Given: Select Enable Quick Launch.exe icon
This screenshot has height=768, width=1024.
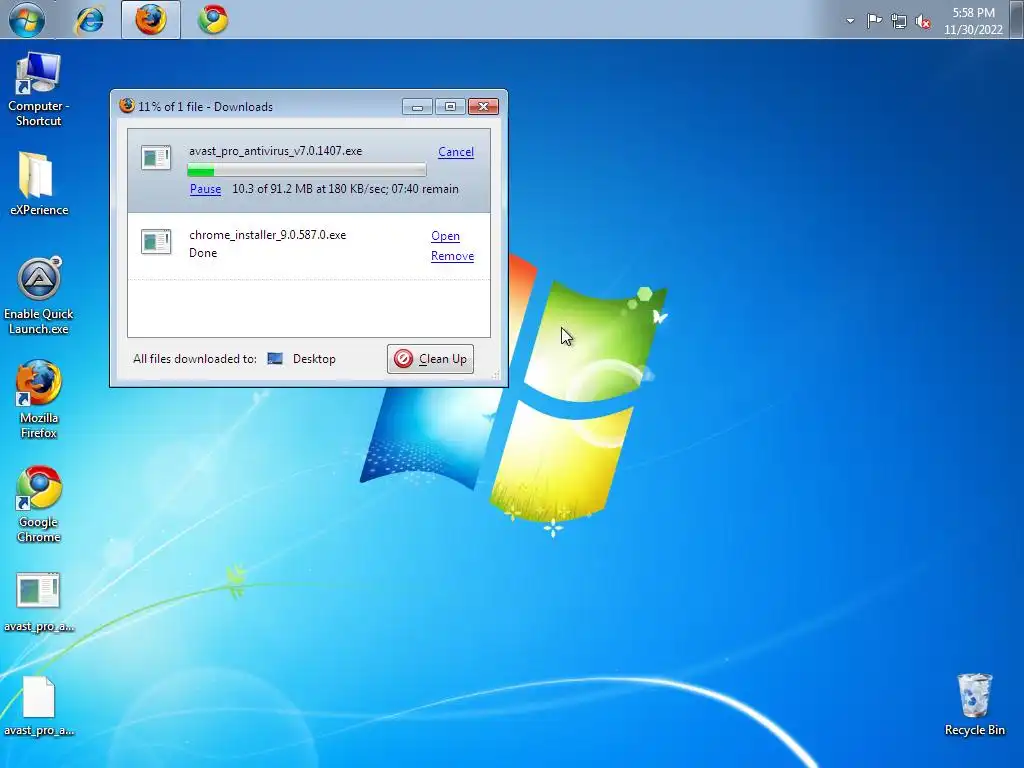Looking at the screenshot, I should point(39,296).
